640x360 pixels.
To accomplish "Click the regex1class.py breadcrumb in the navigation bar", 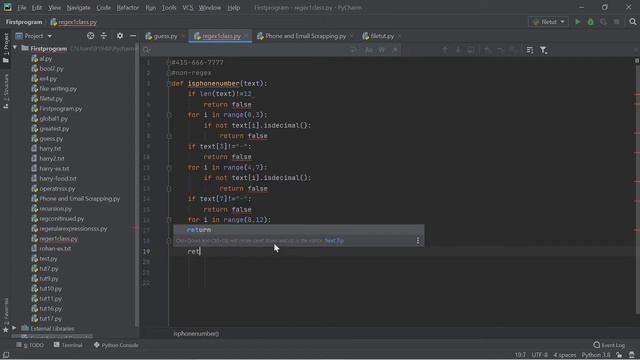I will pos(74,22).
